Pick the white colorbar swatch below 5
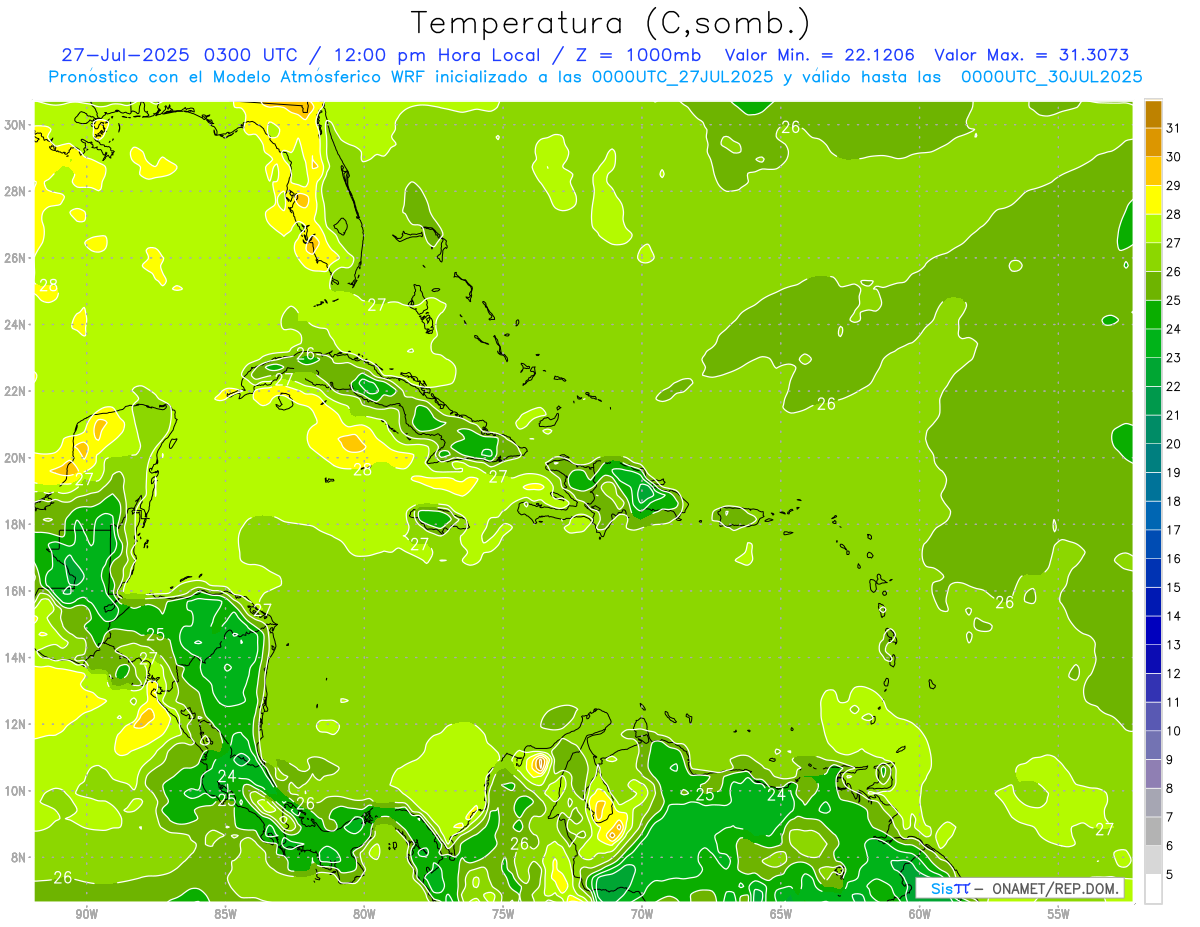The height and width of the screenshot is (927, 1200). pos(1154,889)
